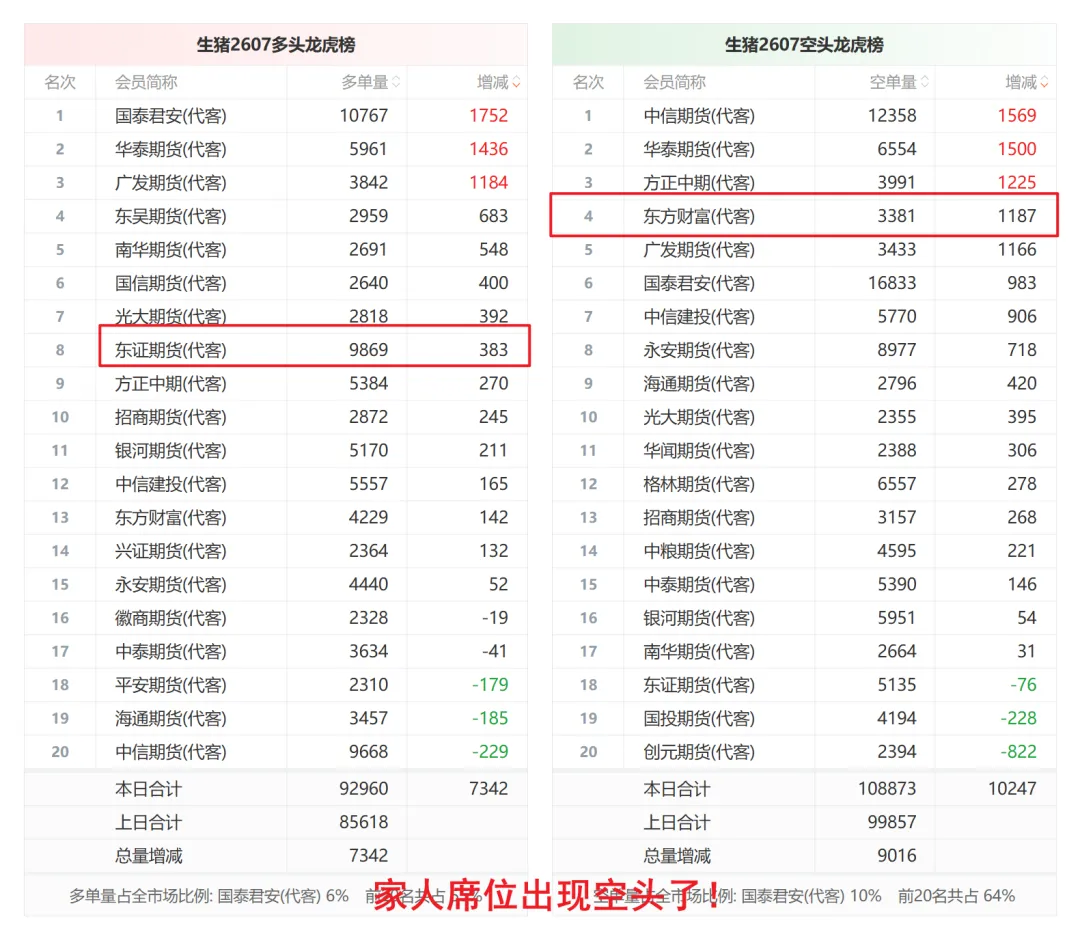The height and width of the screenshot is (930, 1080).
Task: Click 本日合计 total 92960
Action: click(364, 789)
